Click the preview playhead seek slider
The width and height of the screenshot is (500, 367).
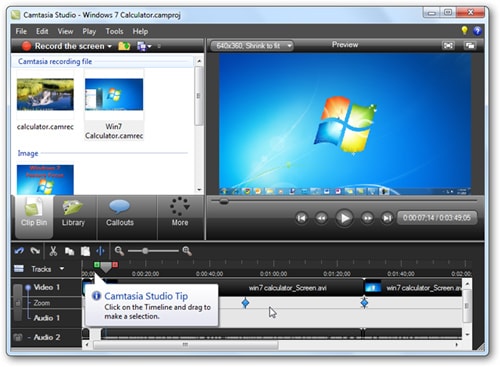pos(224,201)
